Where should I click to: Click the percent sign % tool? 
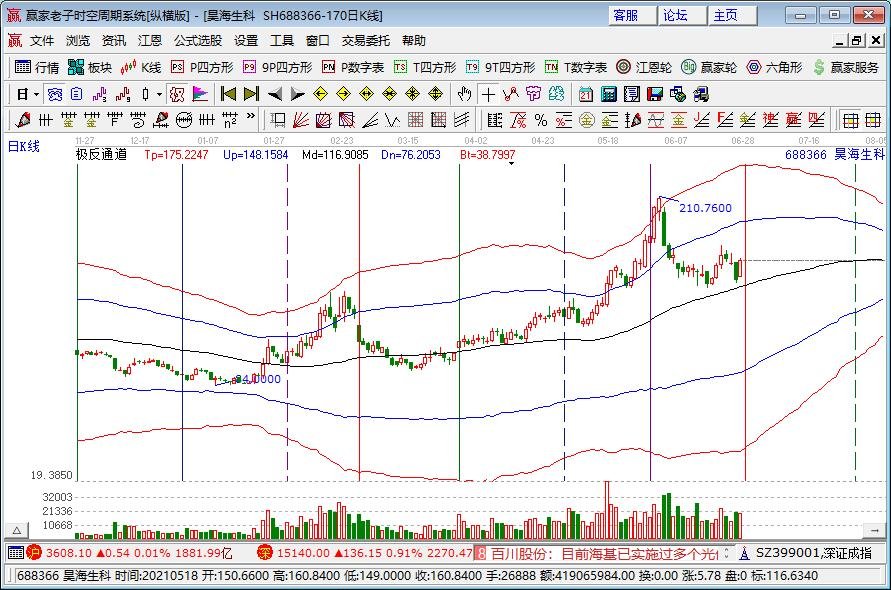click(540, 121)
